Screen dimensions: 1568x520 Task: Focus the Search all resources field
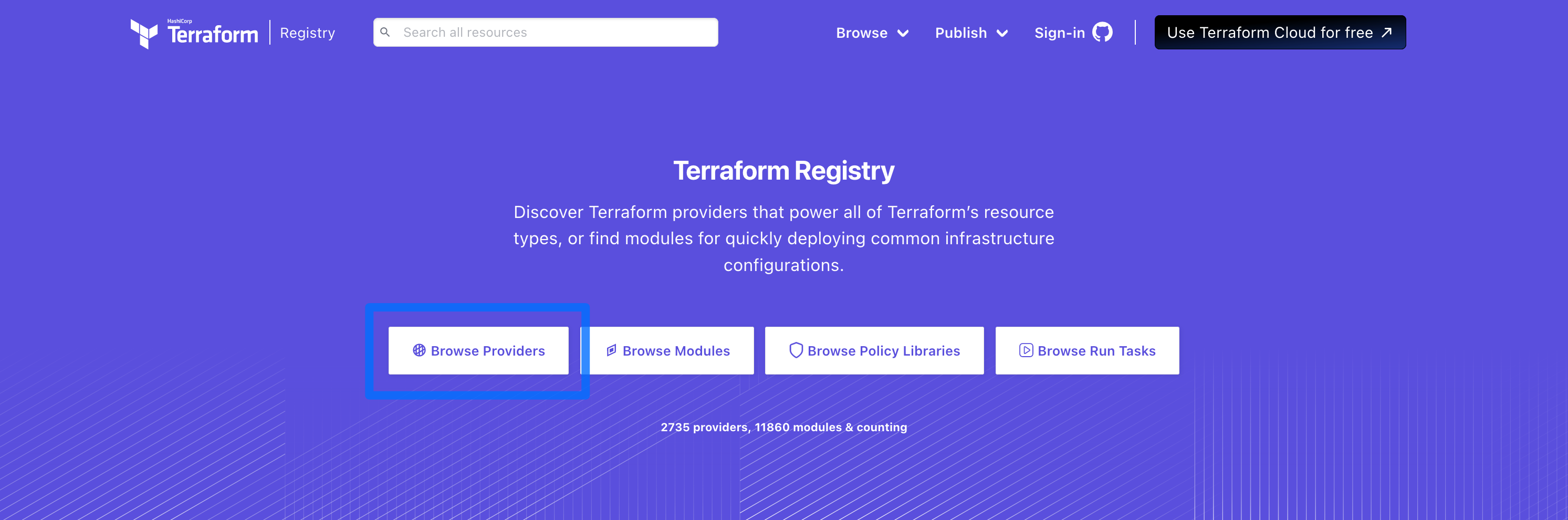[546, 32]
